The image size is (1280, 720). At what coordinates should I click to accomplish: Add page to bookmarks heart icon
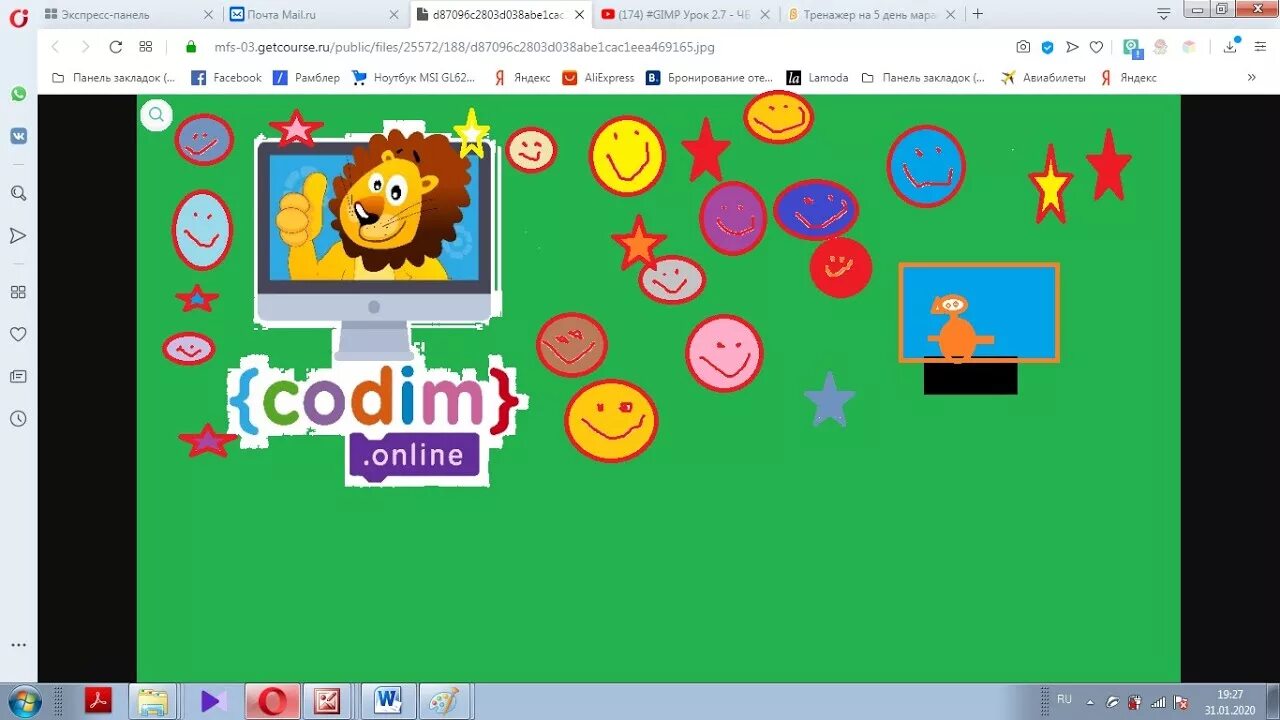pos(1096,47)
